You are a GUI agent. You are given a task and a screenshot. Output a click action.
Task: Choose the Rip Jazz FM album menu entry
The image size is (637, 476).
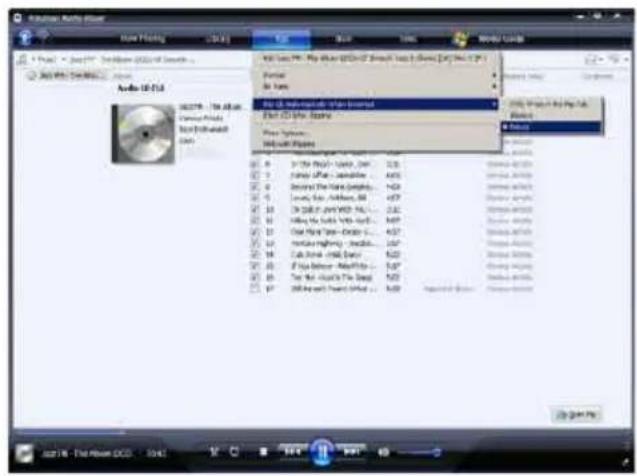[x=375, y=58]
